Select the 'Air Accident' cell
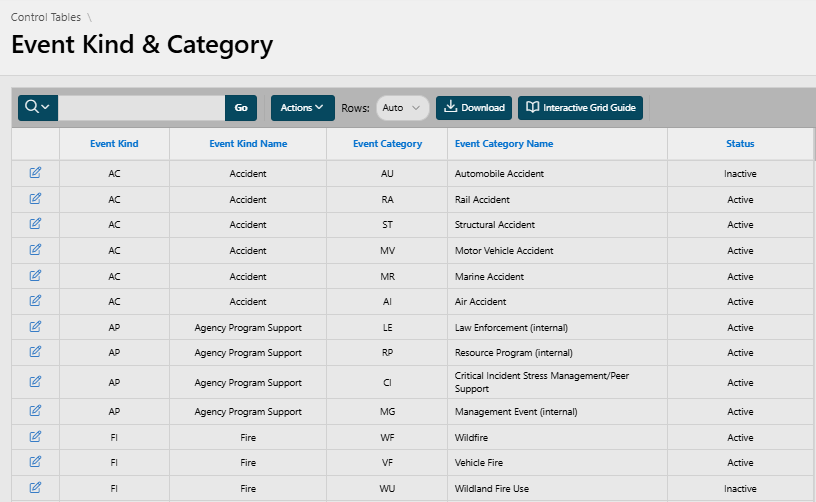The image size is (816, 502). [557, 302]
